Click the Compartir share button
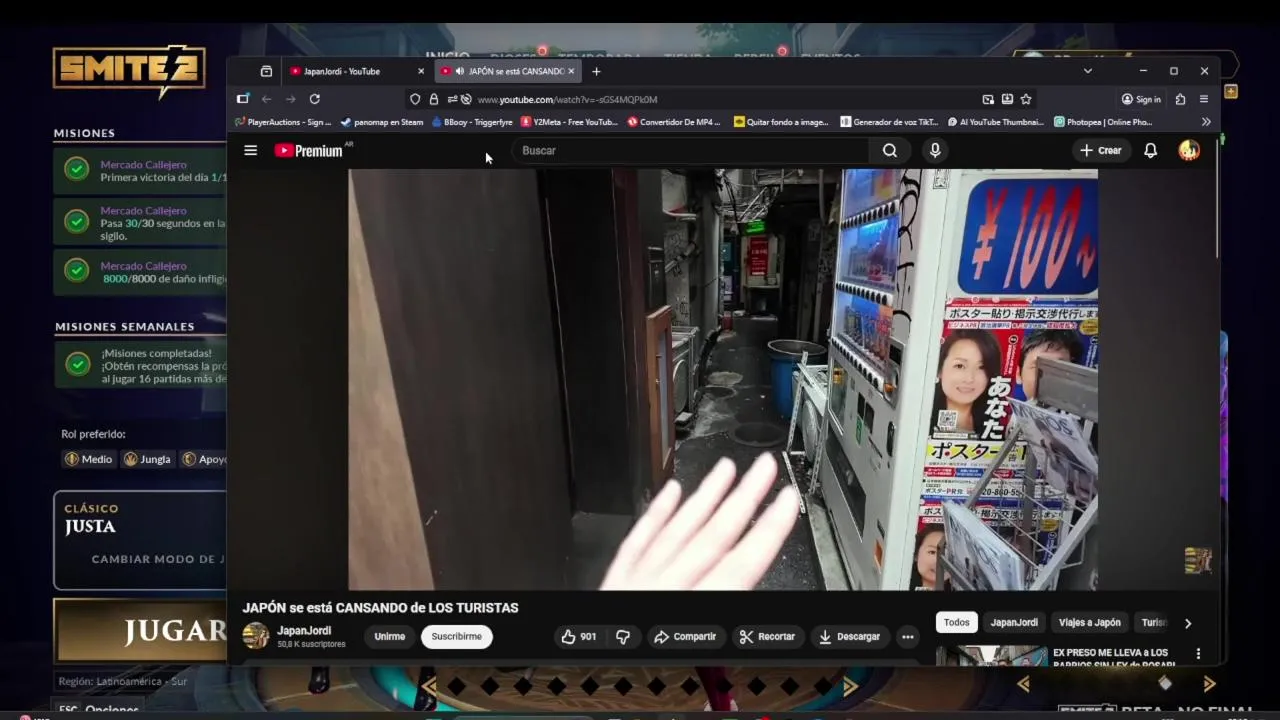The height and width of the screenshot is (720, 1280). (685, 636)
